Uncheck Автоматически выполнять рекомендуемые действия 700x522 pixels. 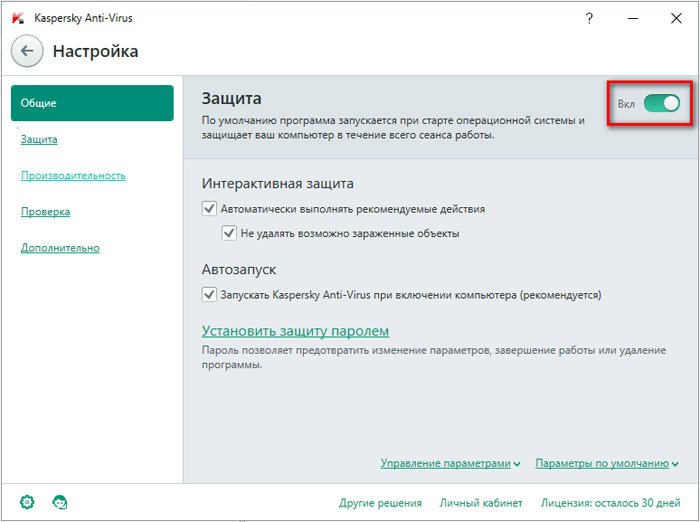(209, 209)
